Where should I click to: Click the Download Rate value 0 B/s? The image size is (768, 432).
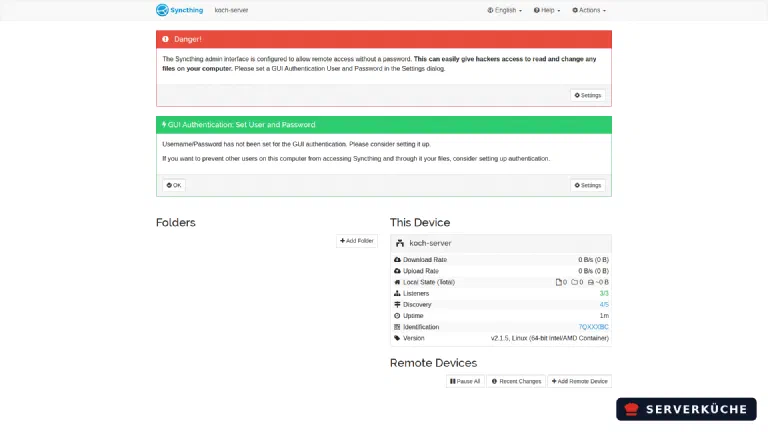coord(593,260)
